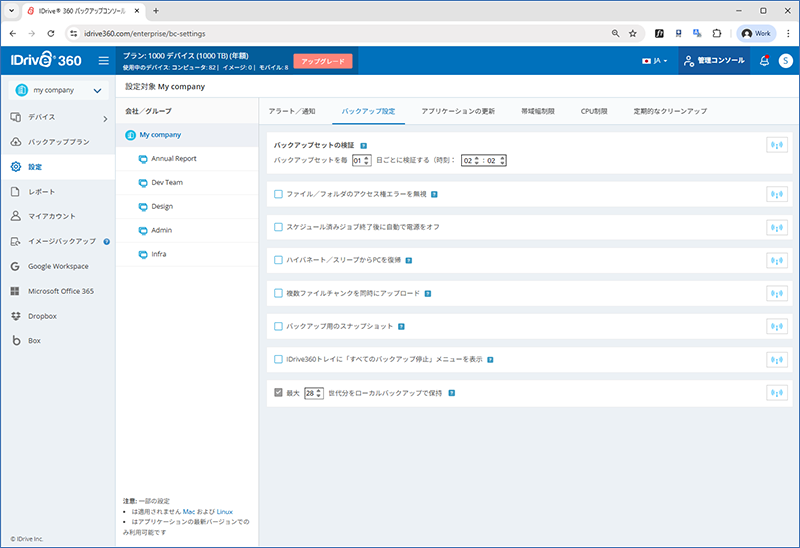The image size is (800, 548).
Task: Switch to the CPU制限 tab
Action: tap(594, 111)
